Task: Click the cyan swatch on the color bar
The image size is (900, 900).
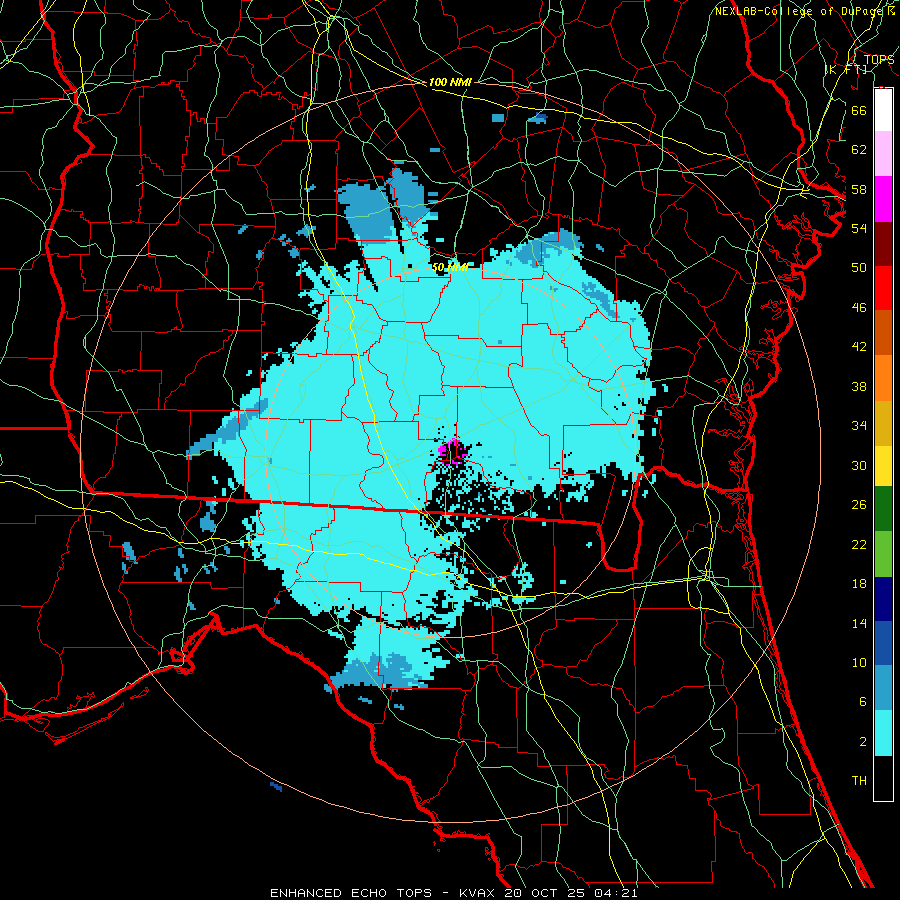Action: (883, 733)
